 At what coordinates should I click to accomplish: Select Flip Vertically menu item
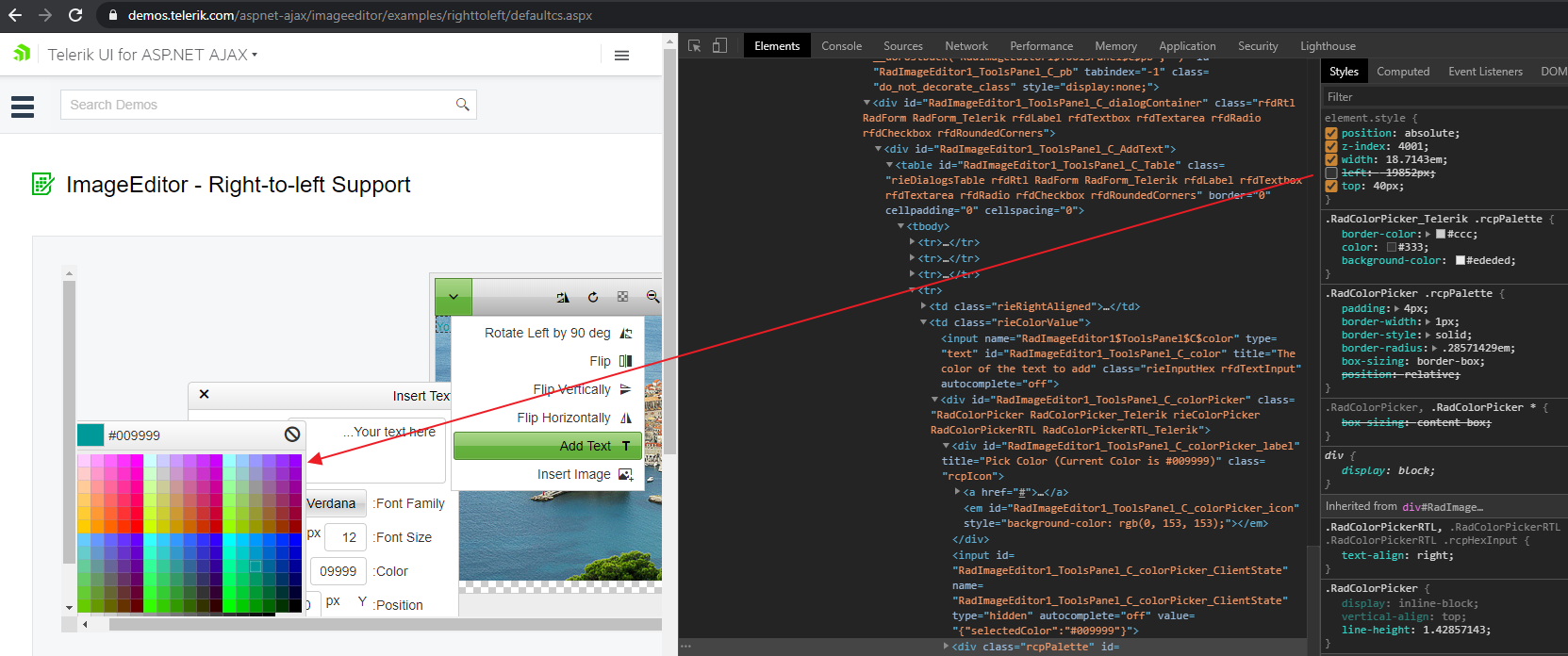(x=548, y=389)
